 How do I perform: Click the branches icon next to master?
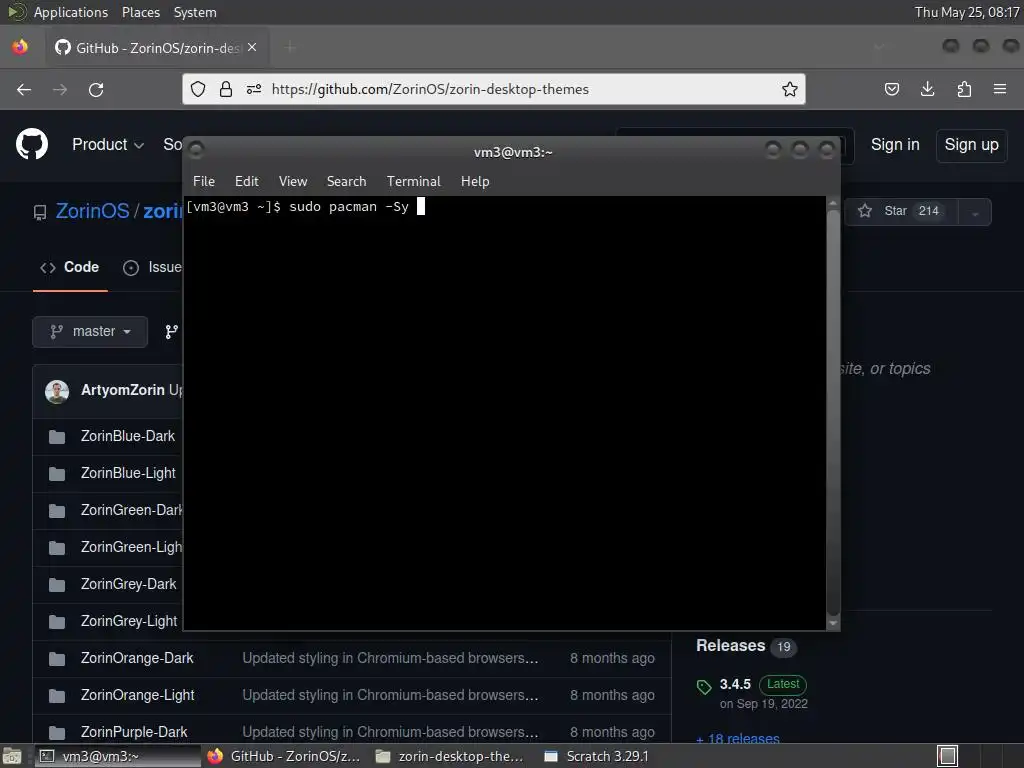coord(171,332)
